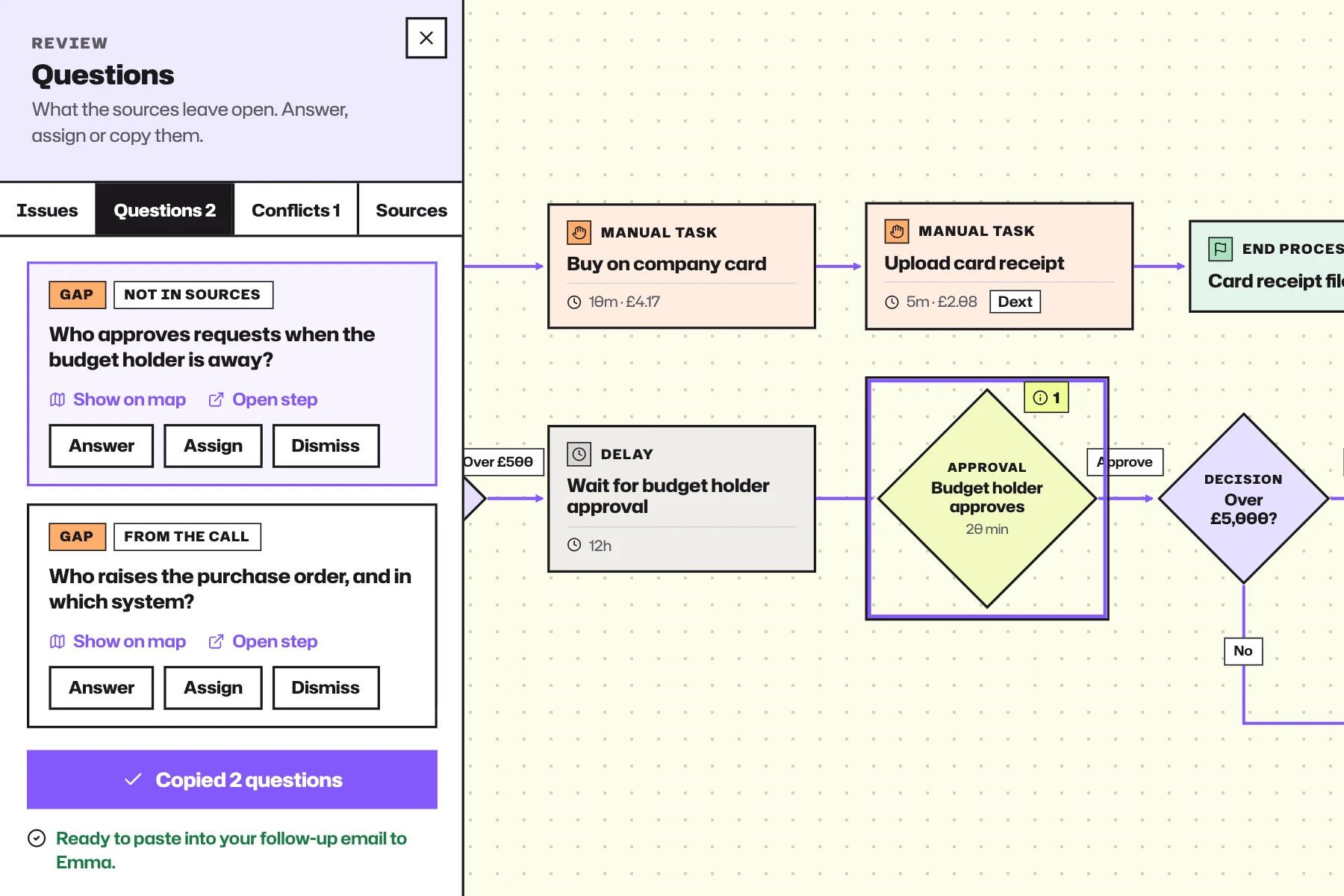This screenshot has height=896, width=1344.
Task: Click the NOT IN SOURCES tag
Action: (x=193, y=295)
